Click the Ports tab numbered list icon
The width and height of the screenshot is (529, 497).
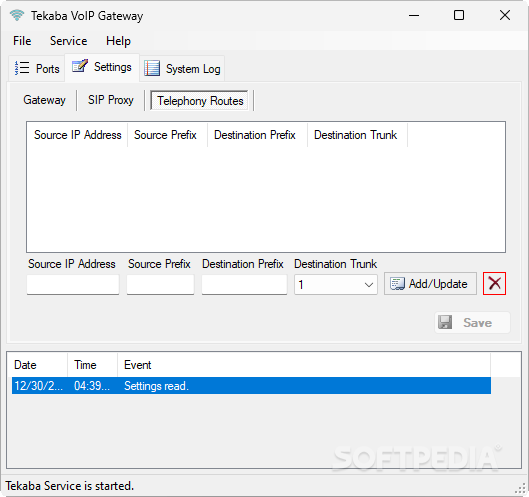[x=22, y=68]
